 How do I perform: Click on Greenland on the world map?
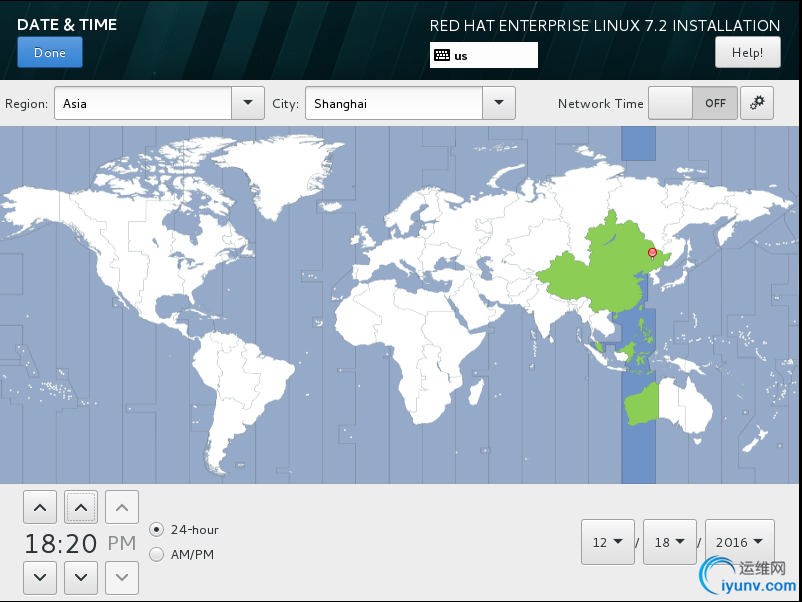pos(280,171)
